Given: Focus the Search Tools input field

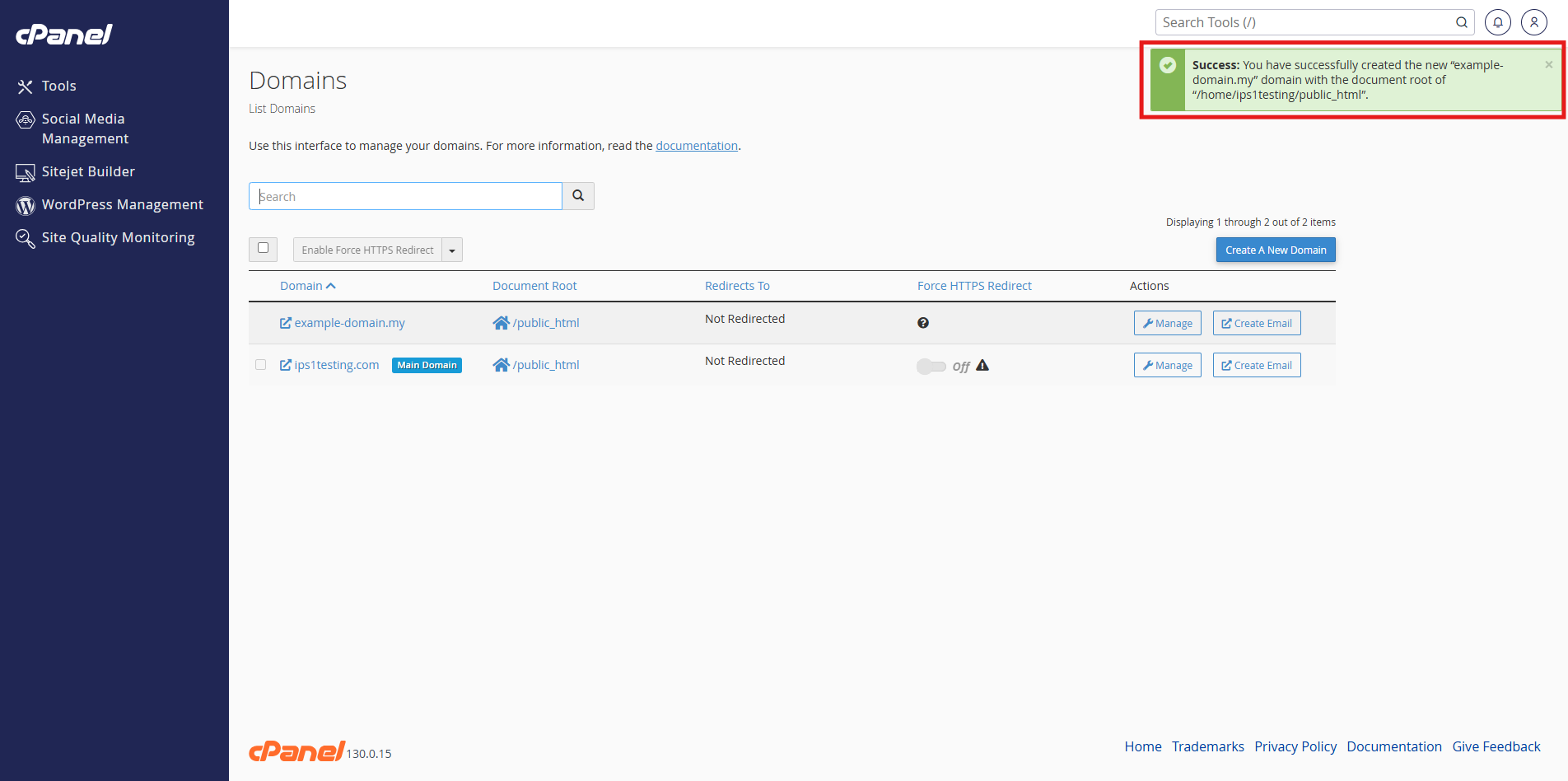Looking at the screenshot, I should [1305, 22].
